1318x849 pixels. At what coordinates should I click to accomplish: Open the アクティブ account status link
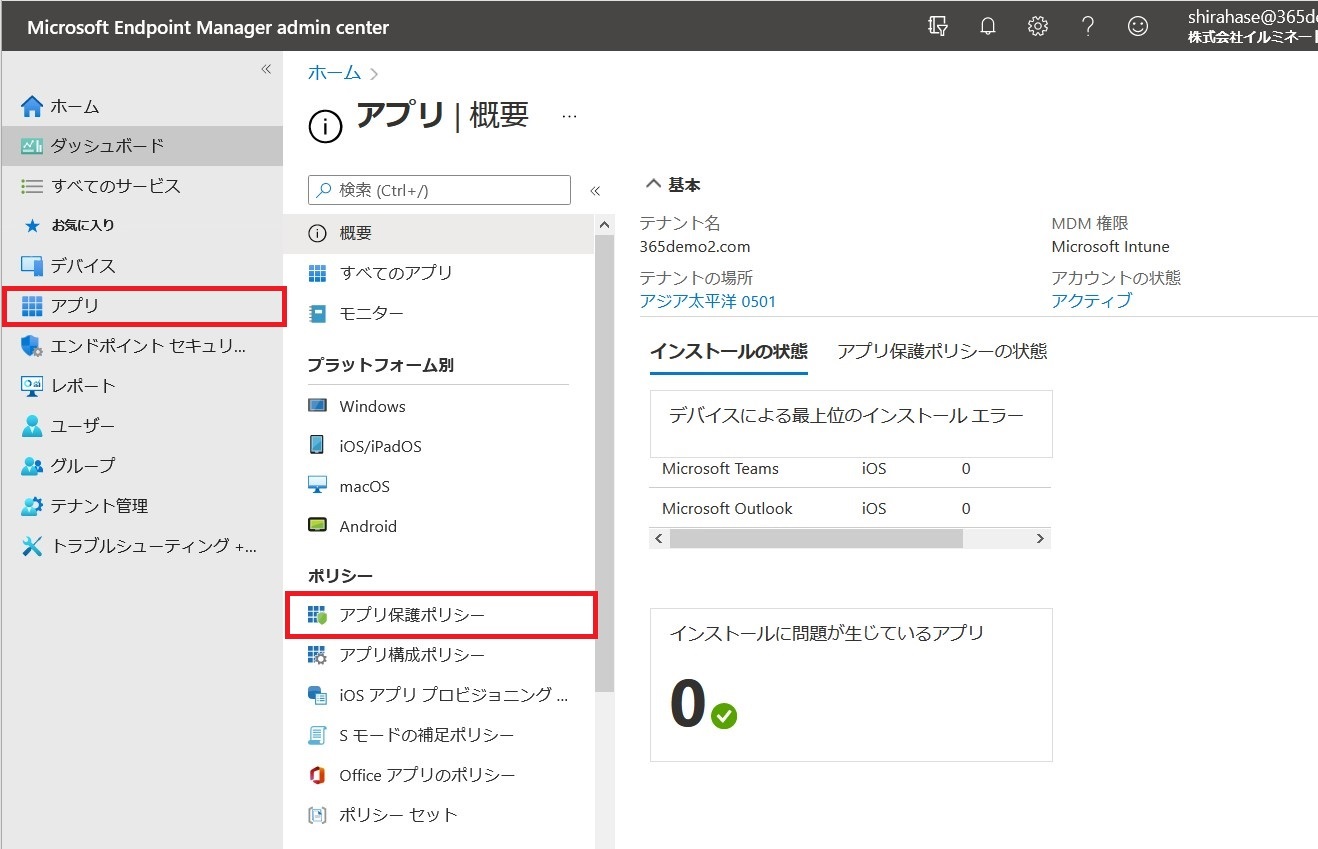(1092, 301)
